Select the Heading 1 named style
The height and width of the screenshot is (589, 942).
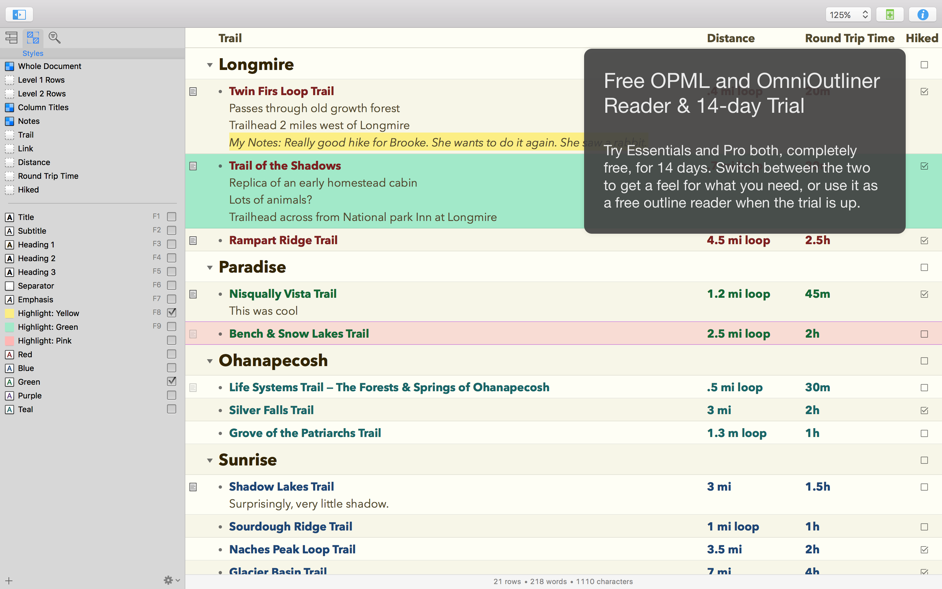coord(36,245)
